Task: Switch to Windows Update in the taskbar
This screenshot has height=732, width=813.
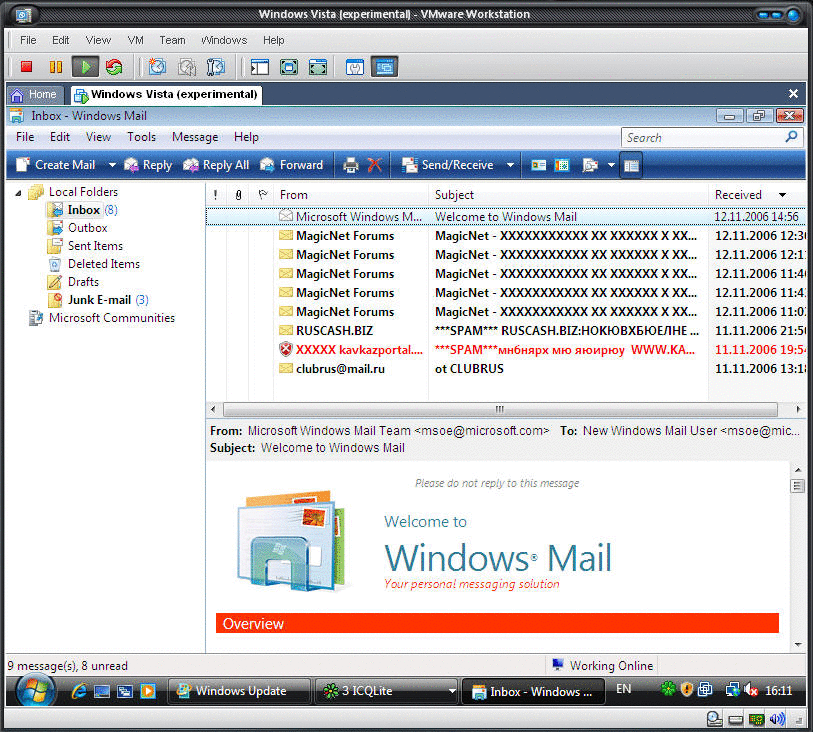Action: (x=240, y=691)
